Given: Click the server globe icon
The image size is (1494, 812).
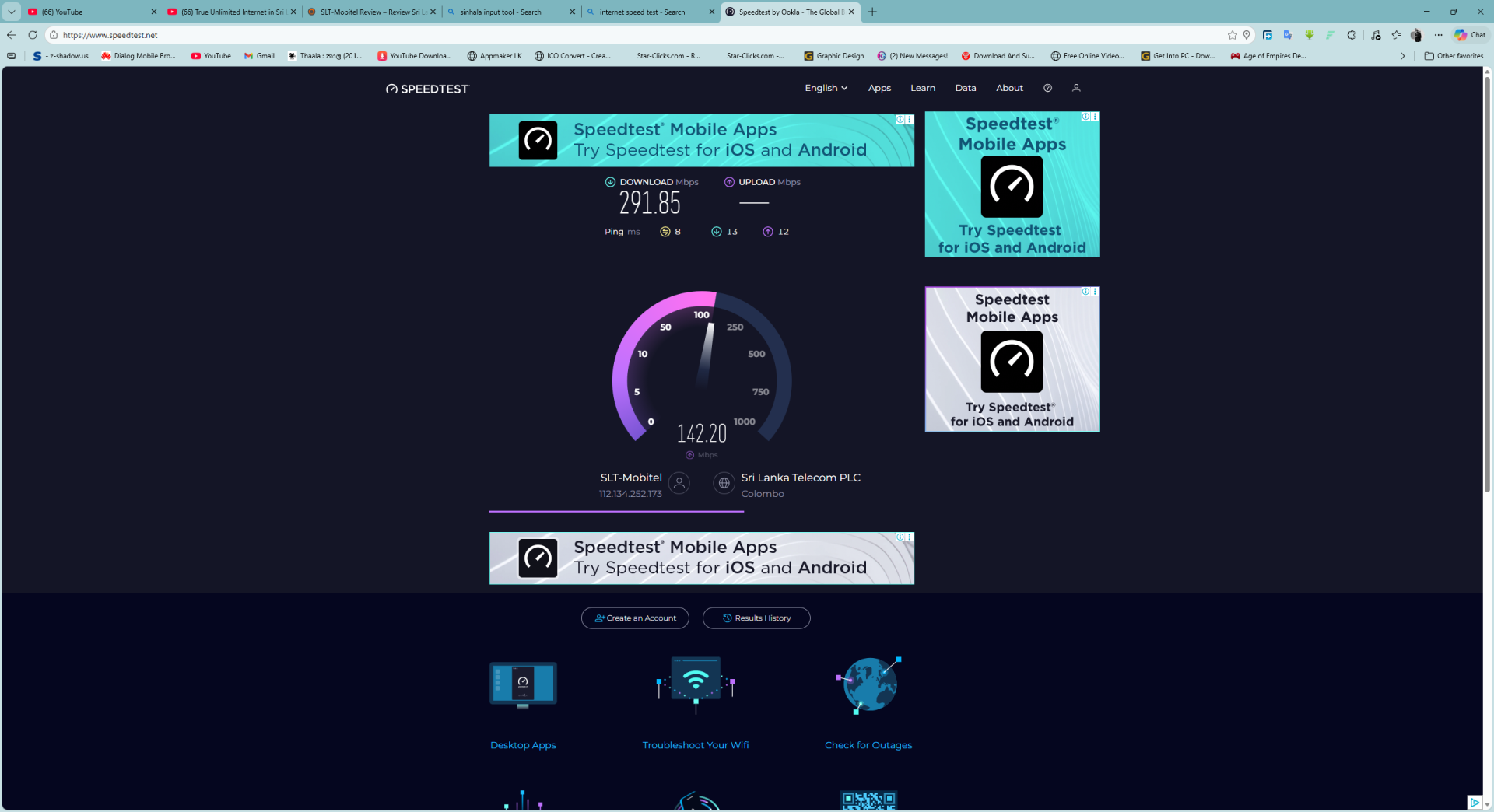Looking at the screenshot, I should coord(724,484).
